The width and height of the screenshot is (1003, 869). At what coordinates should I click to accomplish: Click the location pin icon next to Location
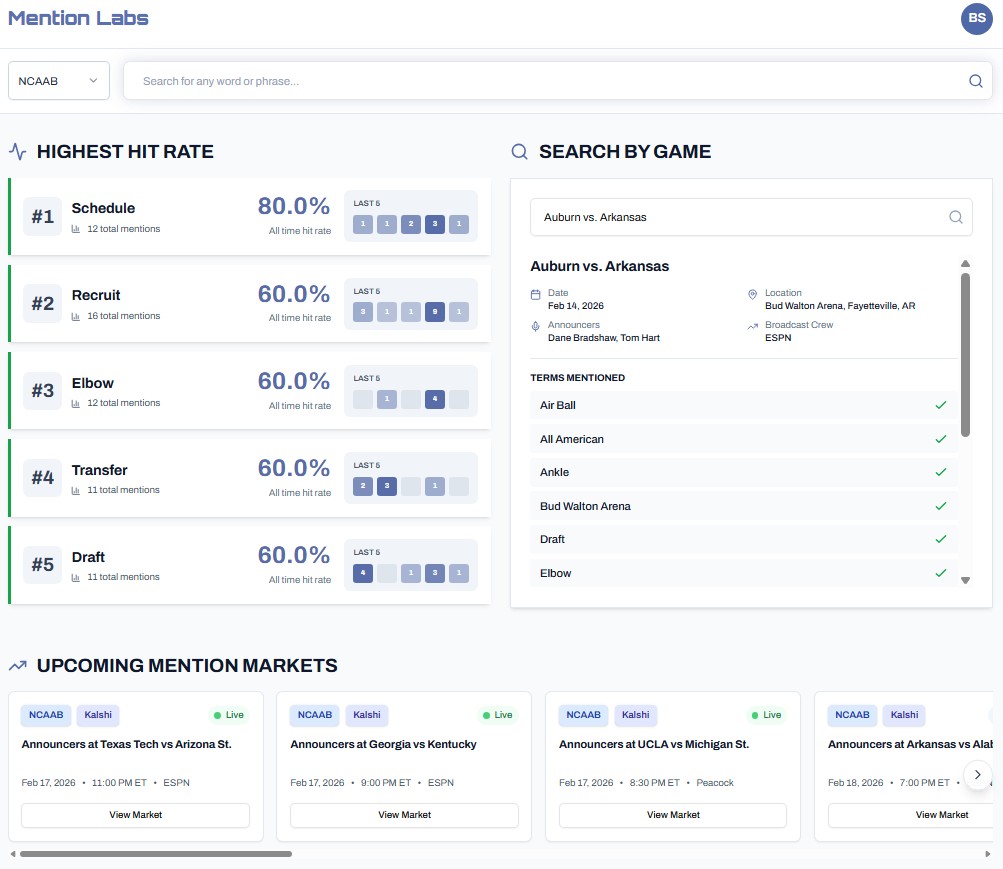(x=752, y=294)
